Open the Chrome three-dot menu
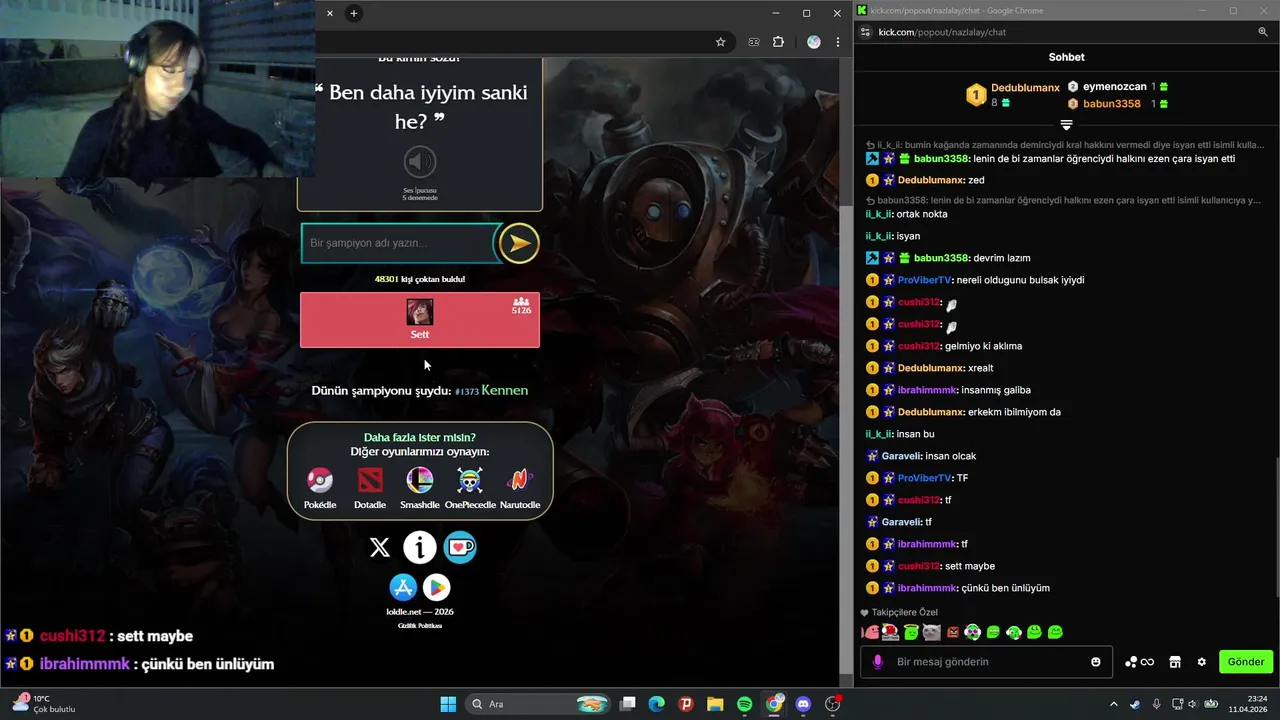The height and width of the screenshot is (720, 1280). pyautogui.click(x=838, y=42)
